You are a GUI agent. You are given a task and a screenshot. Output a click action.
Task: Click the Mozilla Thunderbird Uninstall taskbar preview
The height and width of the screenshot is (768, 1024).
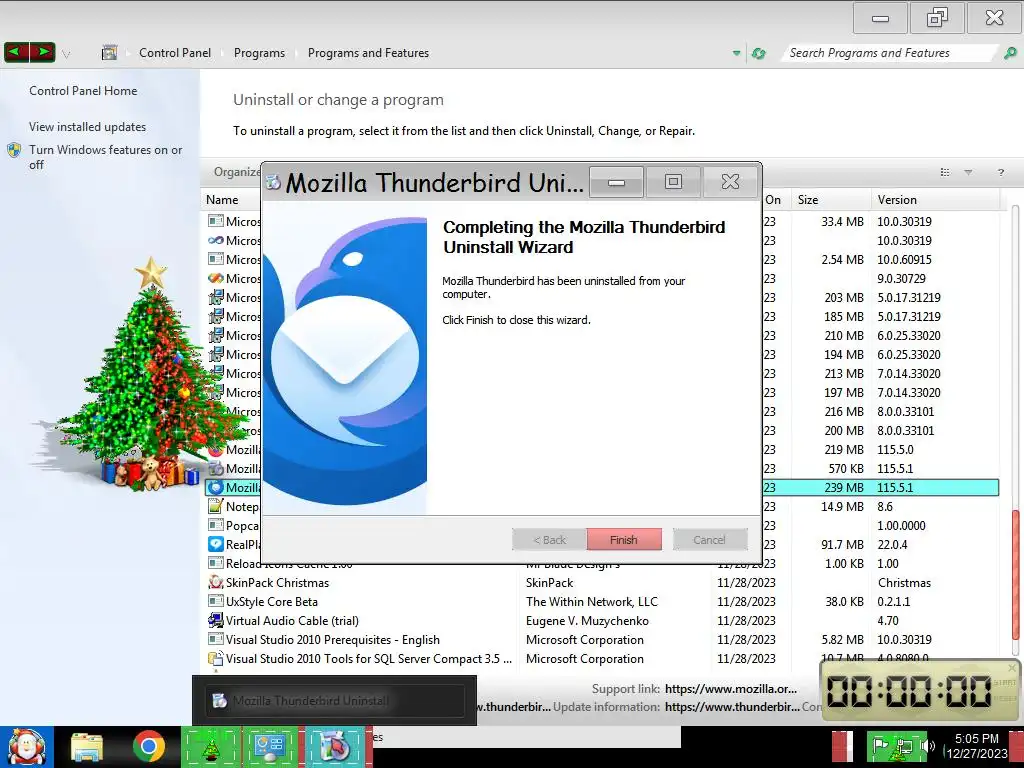pos(334,701)
